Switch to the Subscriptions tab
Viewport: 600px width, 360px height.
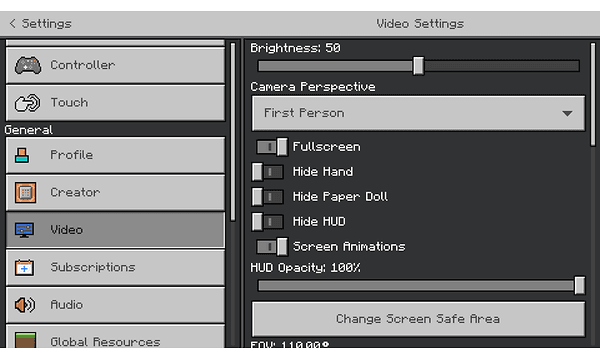[116, 267]
